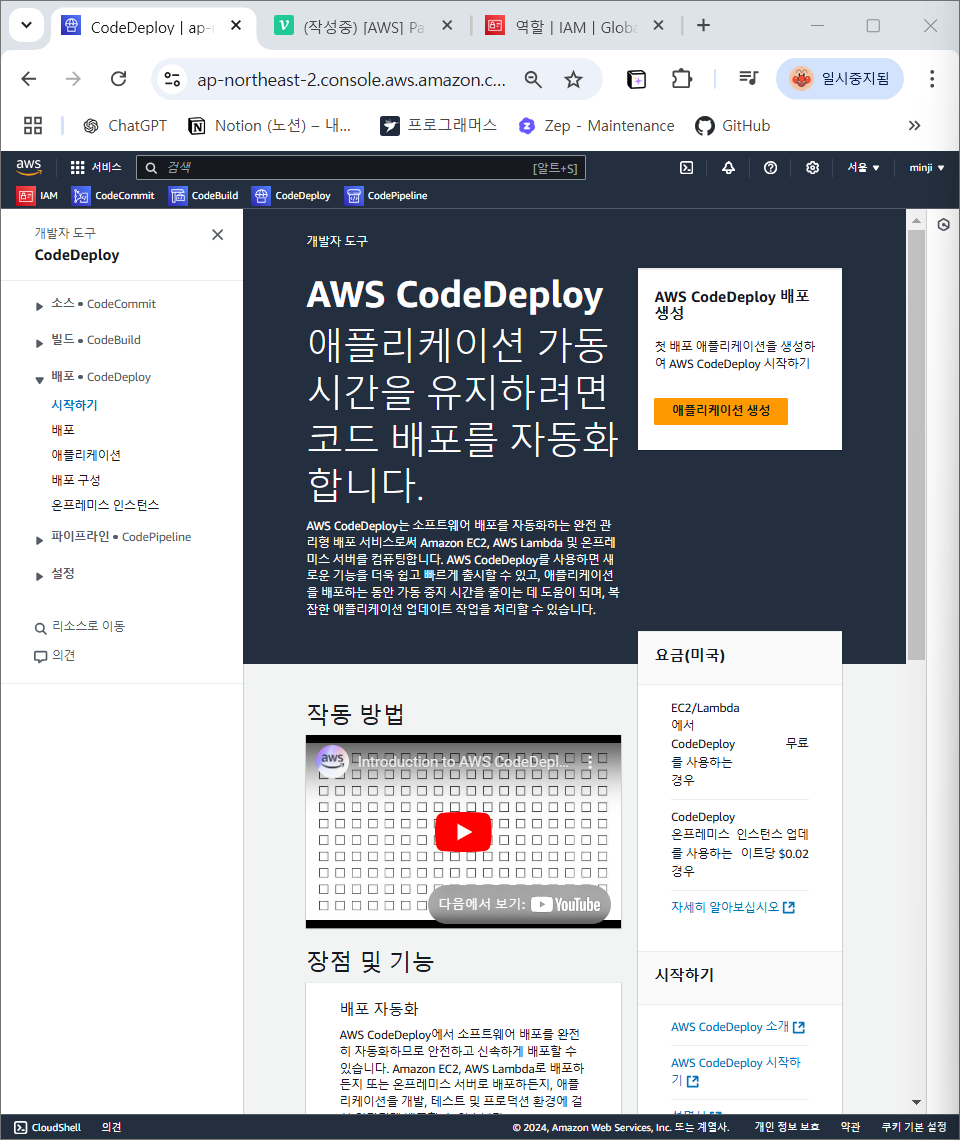Screen dimensions: 960x1140
Task: Open the tab search dropdown arrow
Action: (26, 25)
